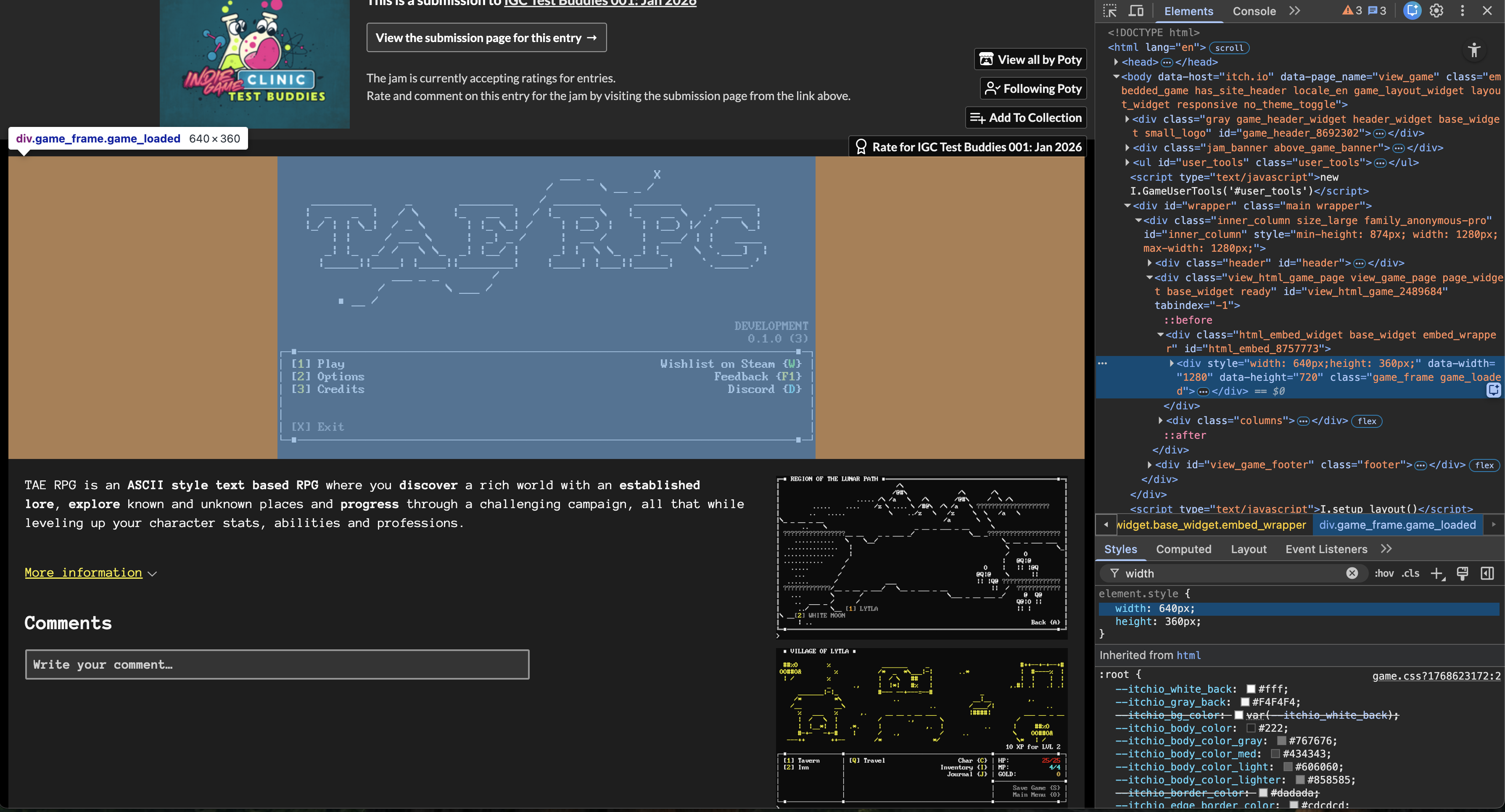The height and width of the screenshot is (812, 1505).
Task: Toggle the .cls element classes panel
Action: pos(1410,573)
